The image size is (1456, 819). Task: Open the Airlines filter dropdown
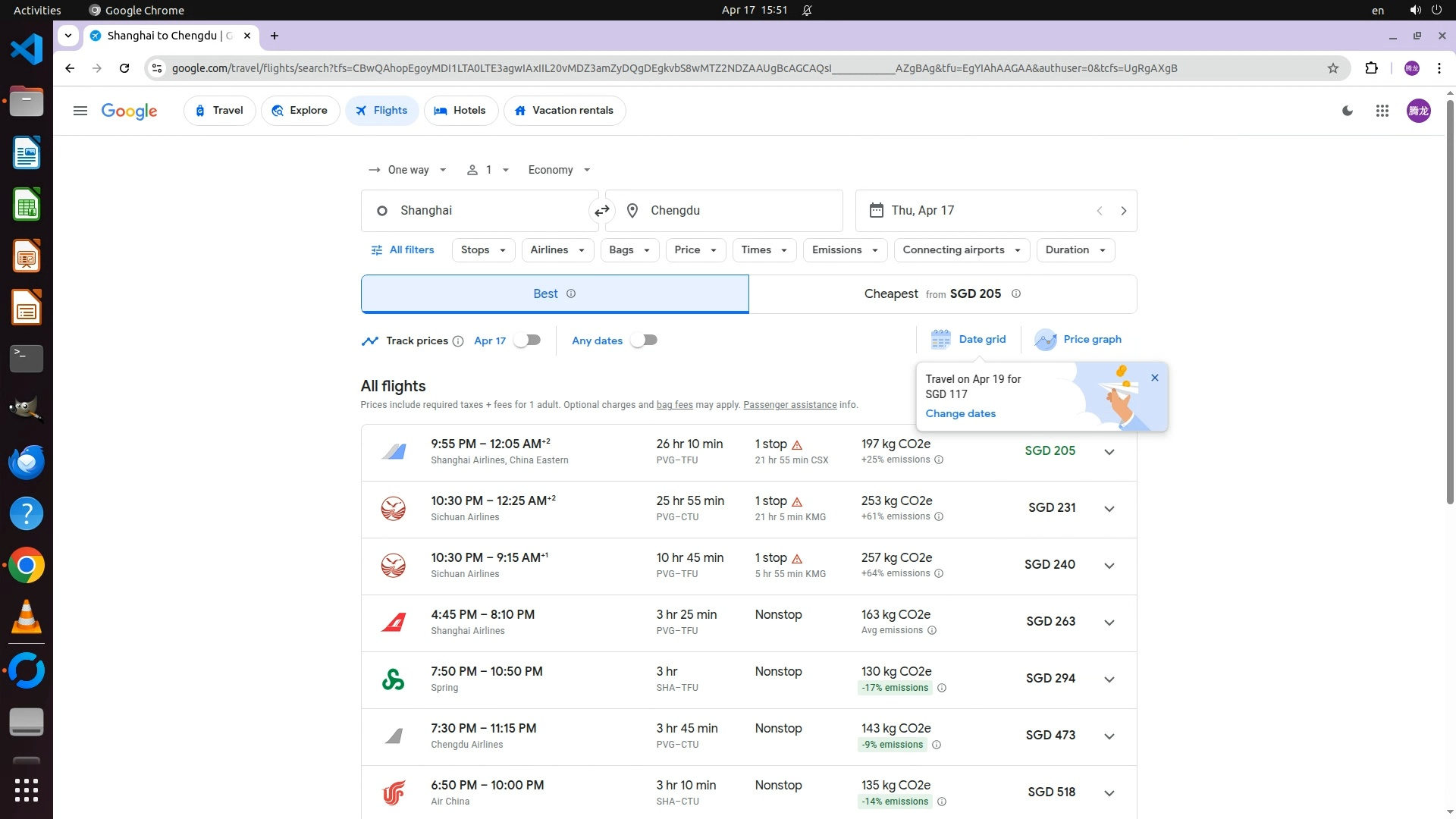[557, 250]
